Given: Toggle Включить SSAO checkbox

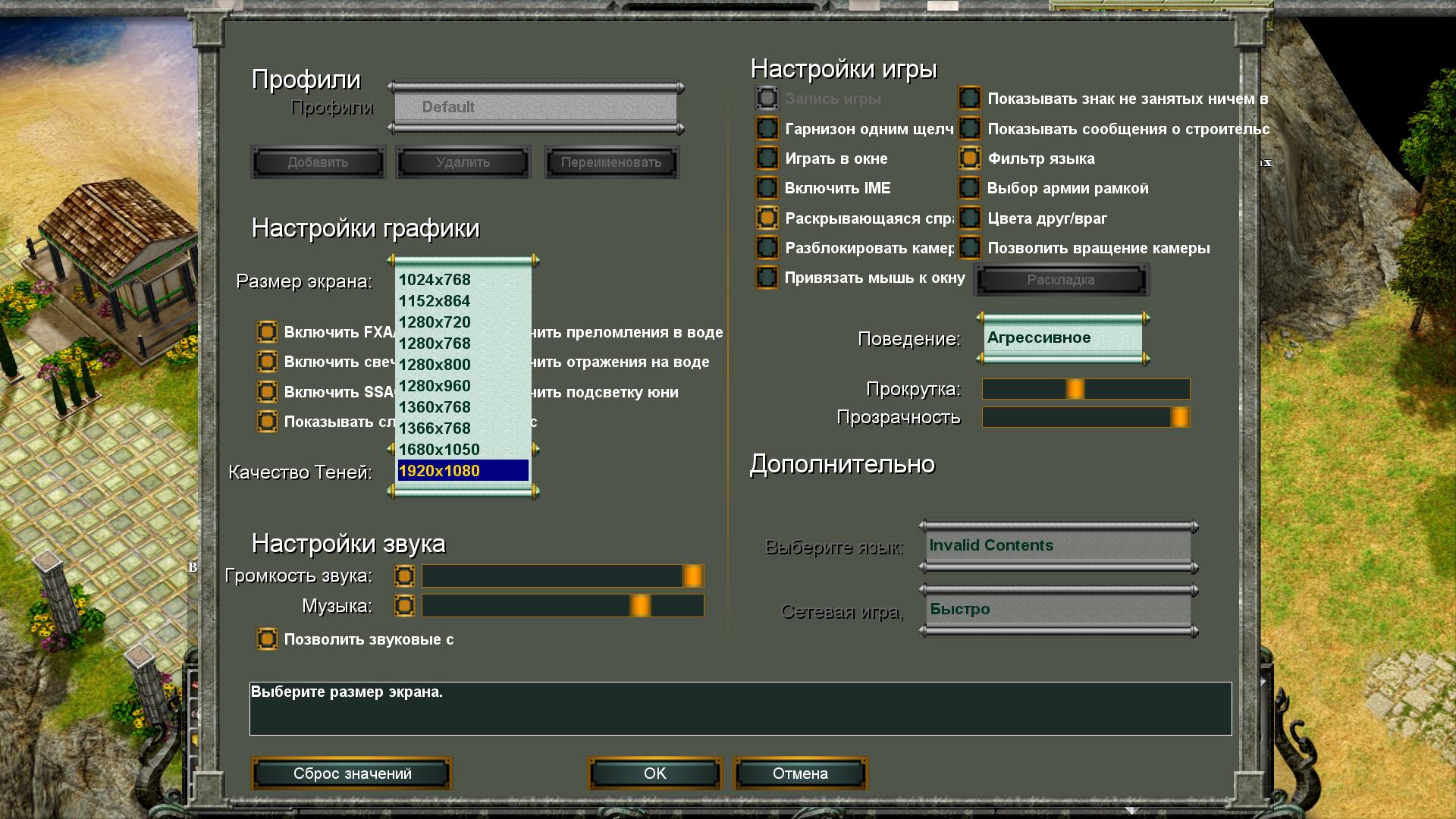Looking at the screenshot, I should [x=267, y=392].
